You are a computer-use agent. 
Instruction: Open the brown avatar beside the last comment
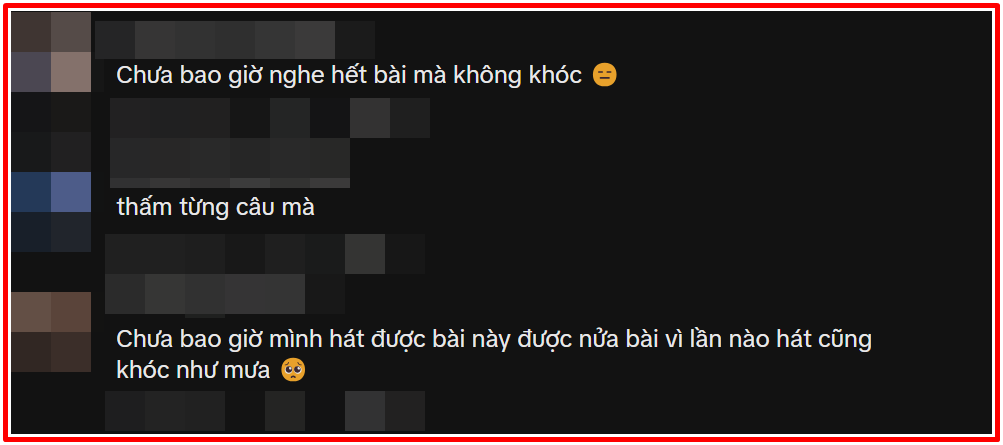(51, 332)
